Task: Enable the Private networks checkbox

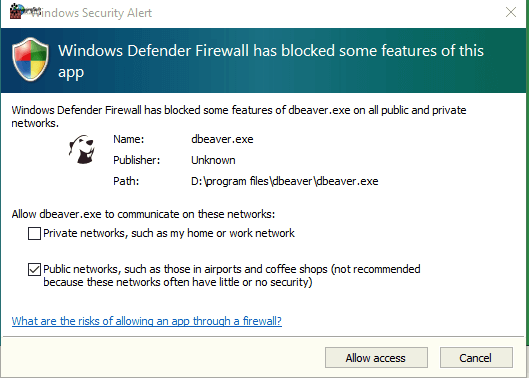Action: (x=34, y=233)
